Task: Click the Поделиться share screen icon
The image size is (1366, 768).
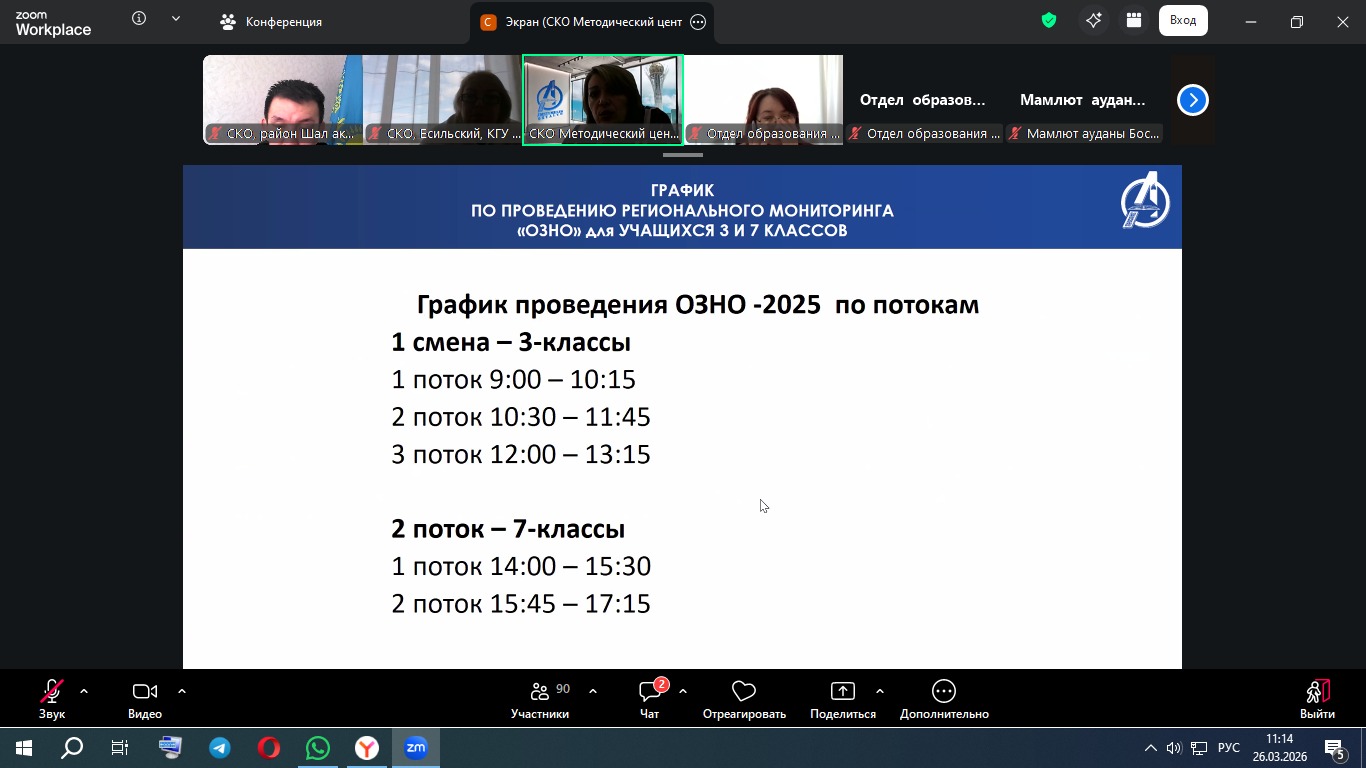Action: (x=842, y=698)
